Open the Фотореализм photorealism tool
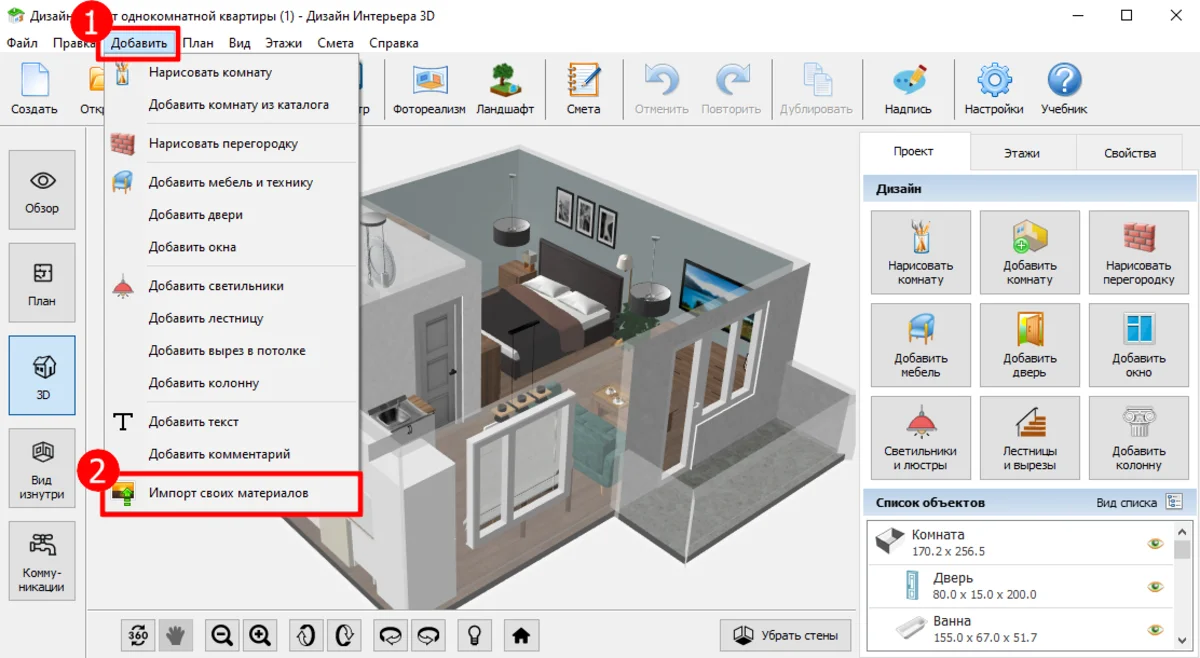Image resolution: width=1200 pixels, height=658 pixels. pos(429,89)
